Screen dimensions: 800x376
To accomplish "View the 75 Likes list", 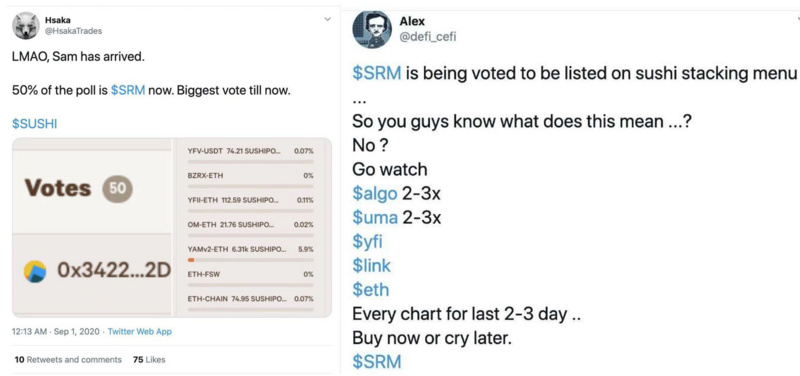I will (149, 360).
